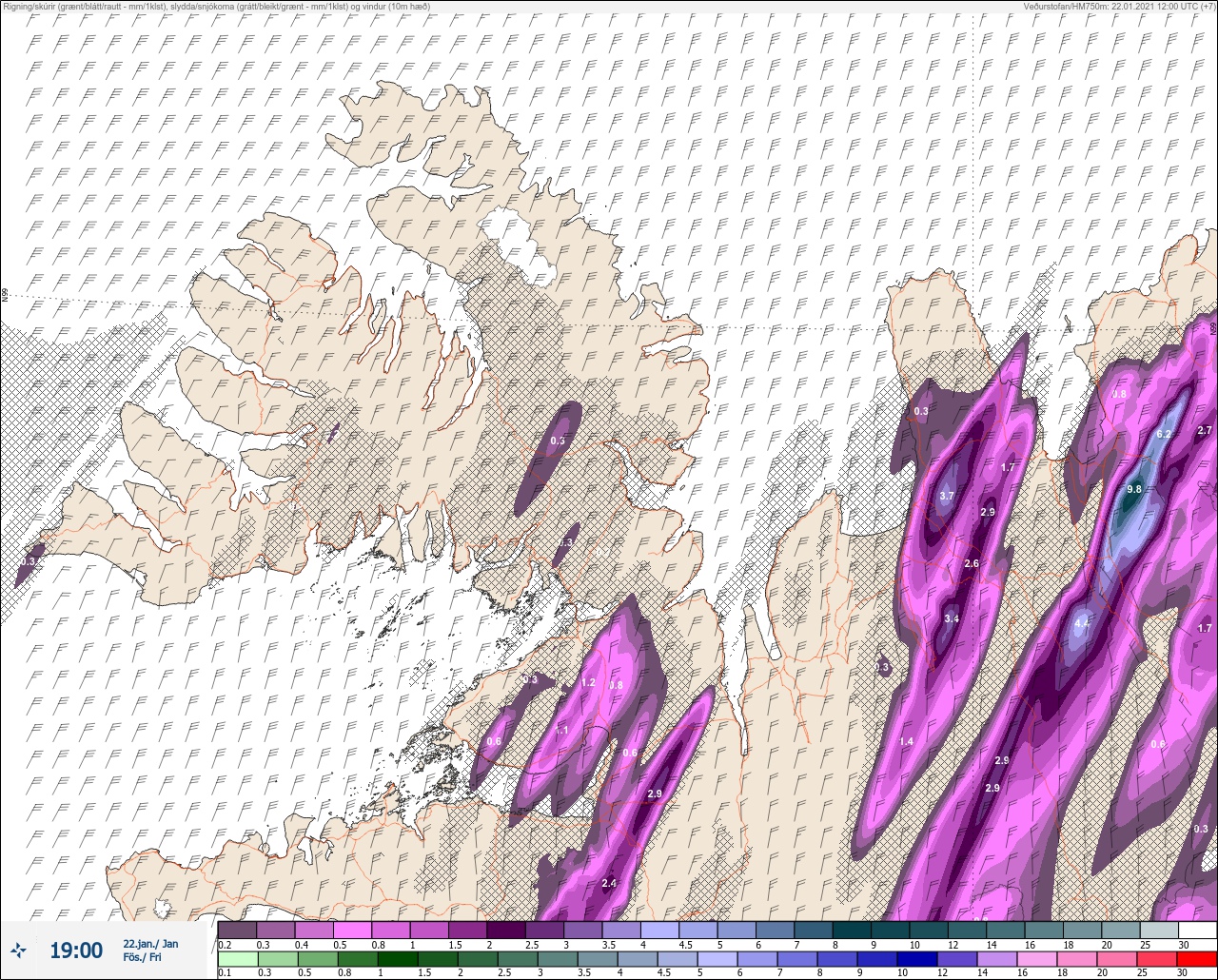Click the 1.4 precipitation value on map
This screenshot has width=1218, height=980.
pyautogui.click(x=906, y=742)
